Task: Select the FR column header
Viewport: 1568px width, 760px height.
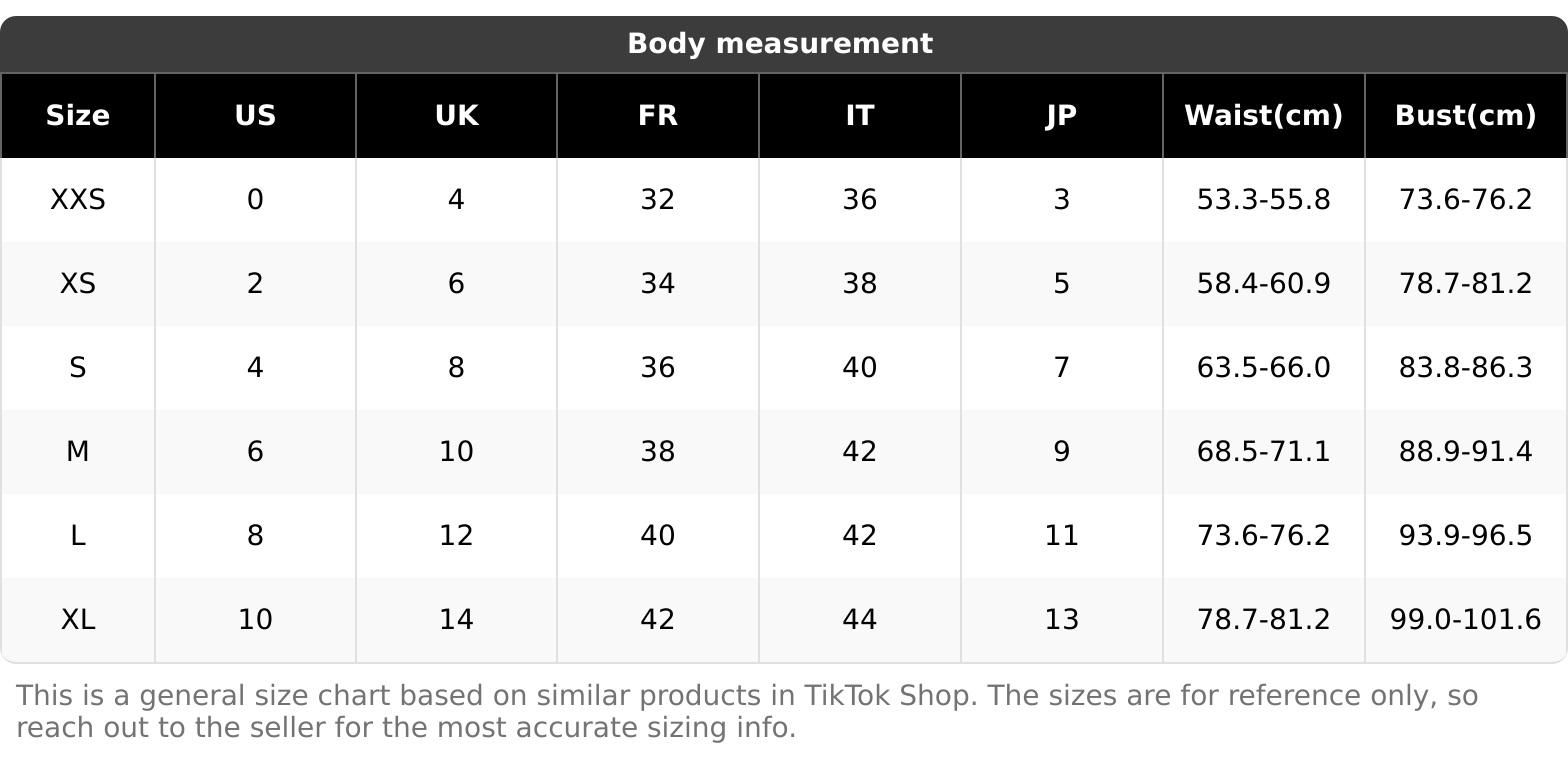Action: click(x=658, y=116)
